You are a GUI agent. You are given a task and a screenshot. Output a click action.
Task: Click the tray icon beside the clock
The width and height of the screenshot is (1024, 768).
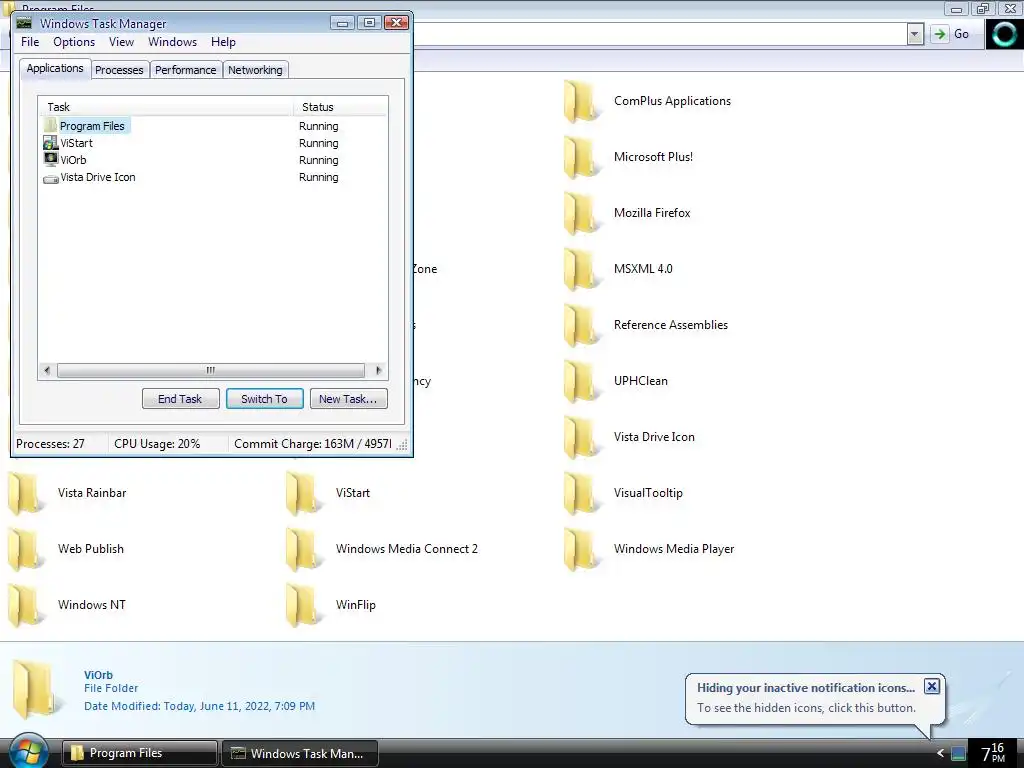click(x=958, y=754)
